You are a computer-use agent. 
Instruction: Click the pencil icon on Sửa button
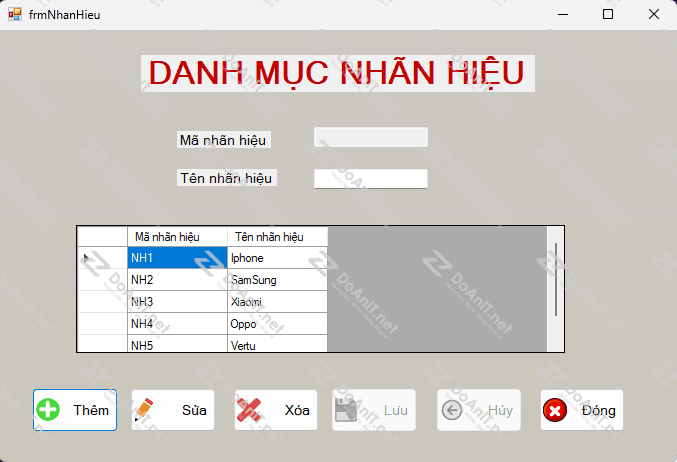[144, 409]
